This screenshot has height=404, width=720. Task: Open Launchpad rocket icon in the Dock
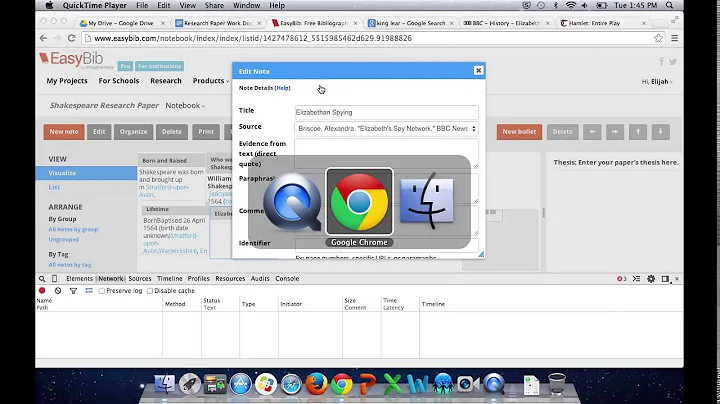click(x=190, y=384)
